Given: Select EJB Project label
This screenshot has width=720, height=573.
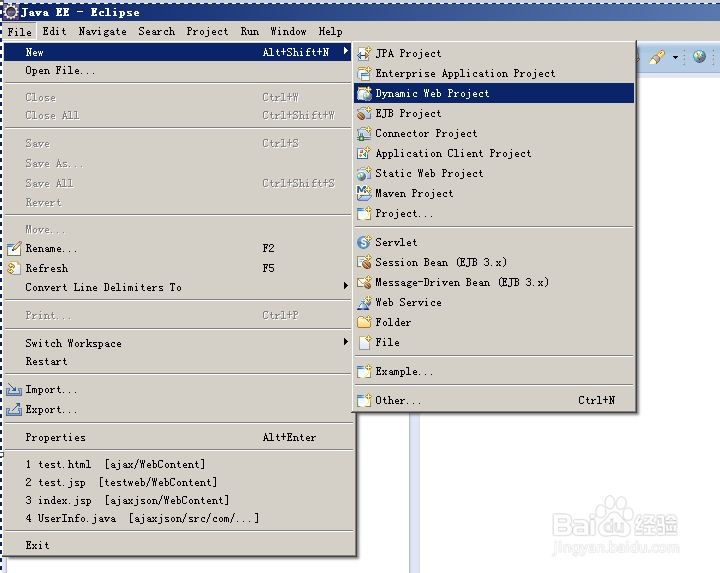Looking at the screenshot, I should click(x=408, y=114).
